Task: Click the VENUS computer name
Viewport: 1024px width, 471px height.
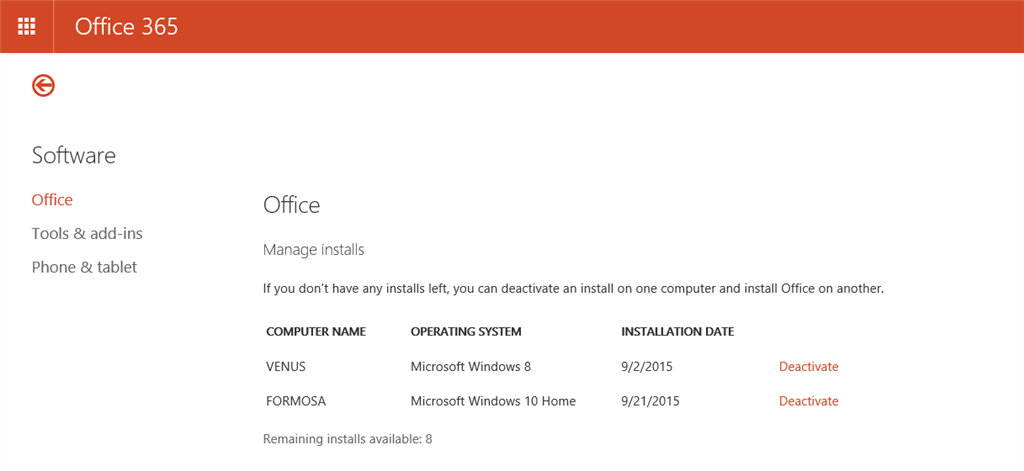Action: (286, 366)
